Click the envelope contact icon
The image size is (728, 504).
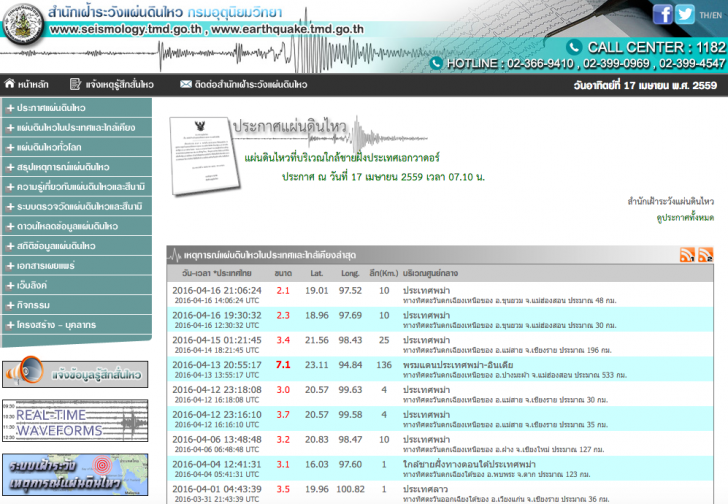(186, 84)
